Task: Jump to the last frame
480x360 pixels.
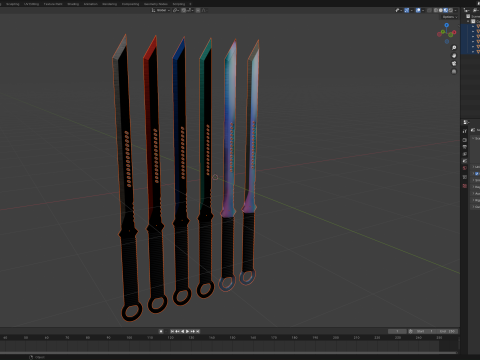Action: pos(198,331)
